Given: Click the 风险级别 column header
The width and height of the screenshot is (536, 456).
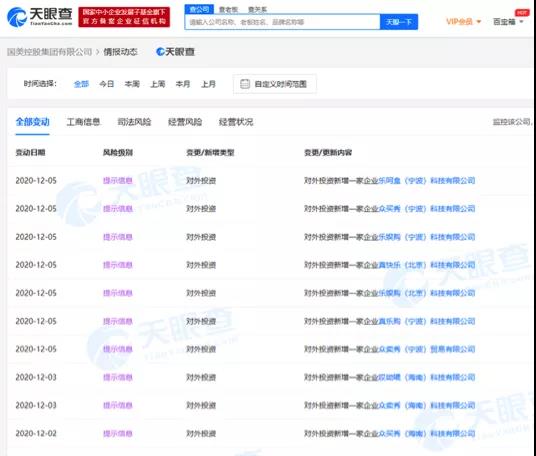Looking at the screenshot, I should [118, 153].
